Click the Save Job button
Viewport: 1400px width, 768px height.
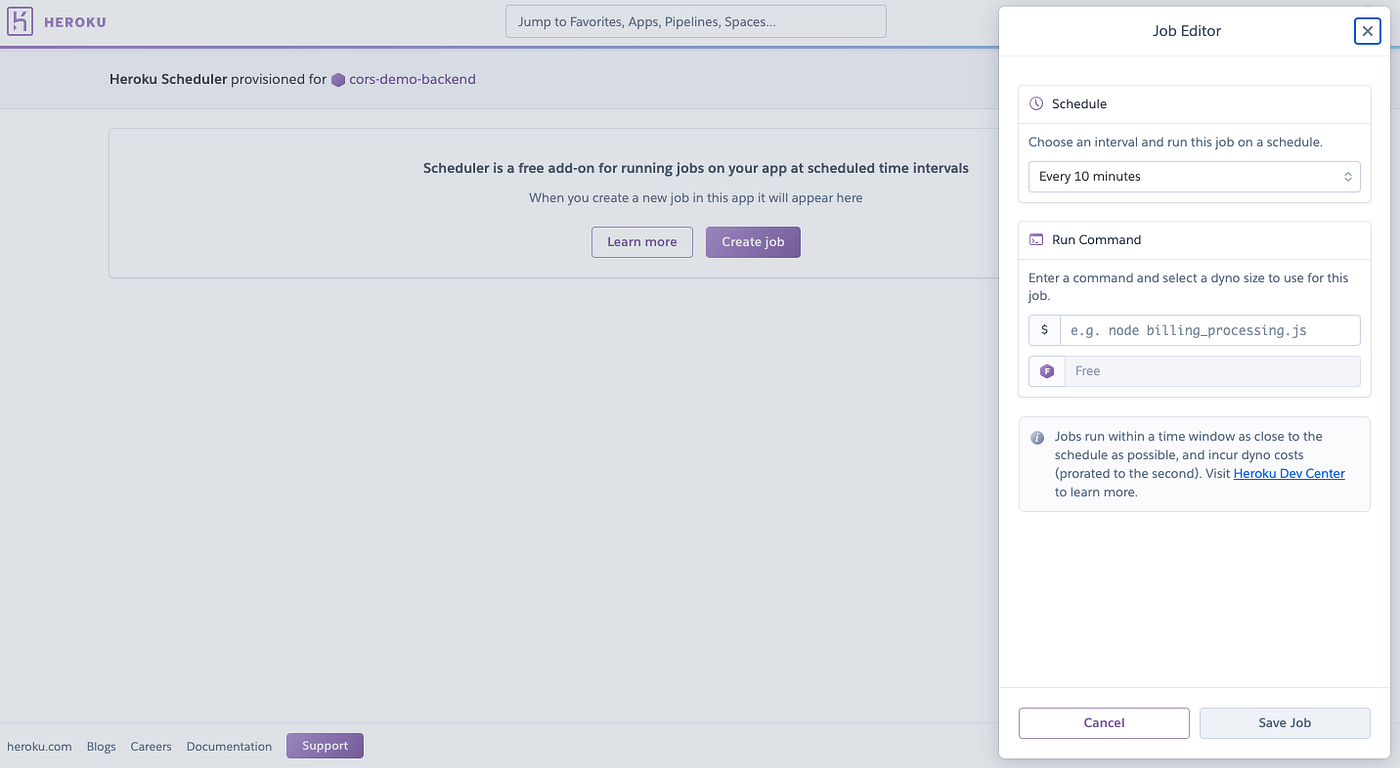[x=1285, y=723]
